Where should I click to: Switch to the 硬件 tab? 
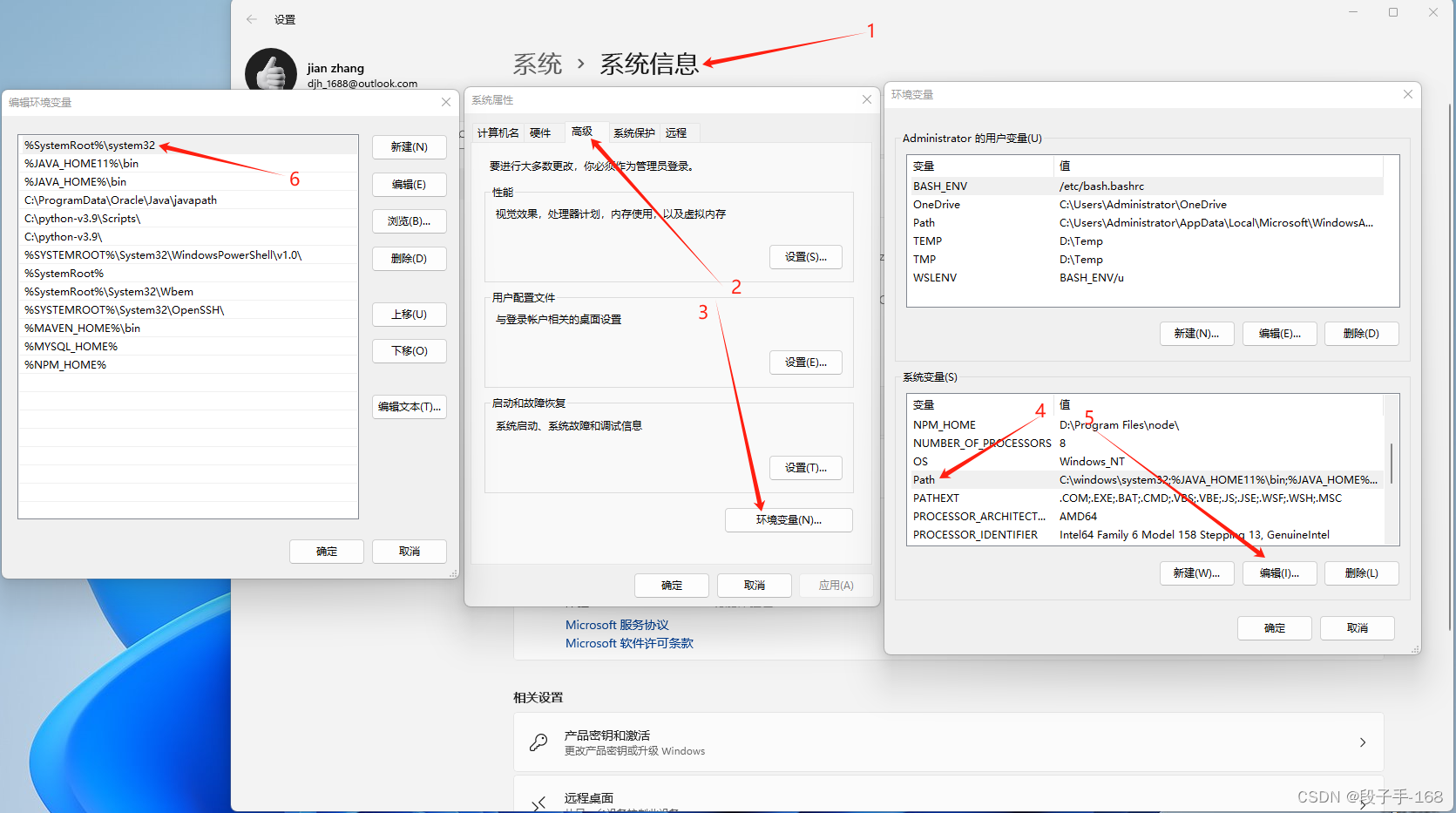click(540, 132)
